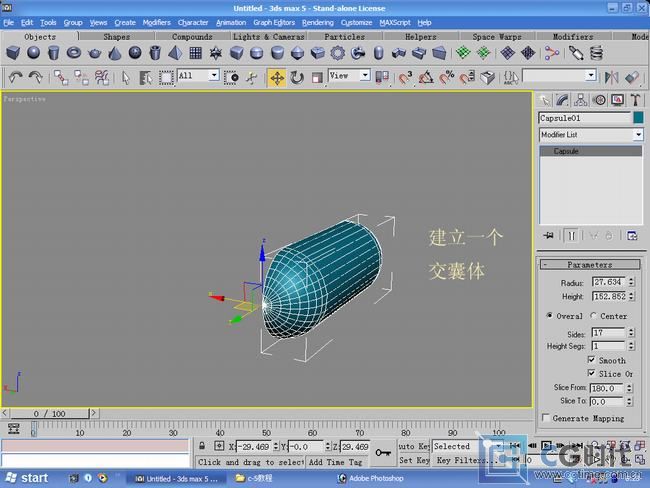The height and width of the screenshot is (488, 650).
Task: Click the Slice From value field
Action: (x=606, y=388)
